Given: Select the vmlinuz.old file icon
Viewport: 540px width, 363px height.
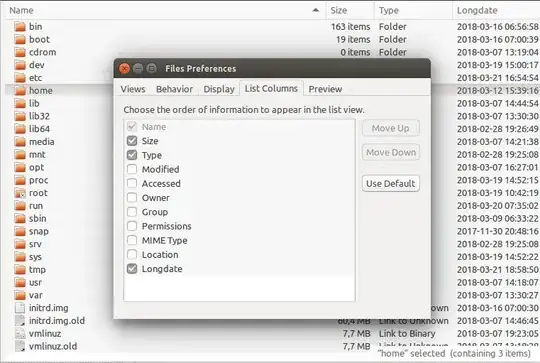Looking at the screenshot, I should (20, 346).
